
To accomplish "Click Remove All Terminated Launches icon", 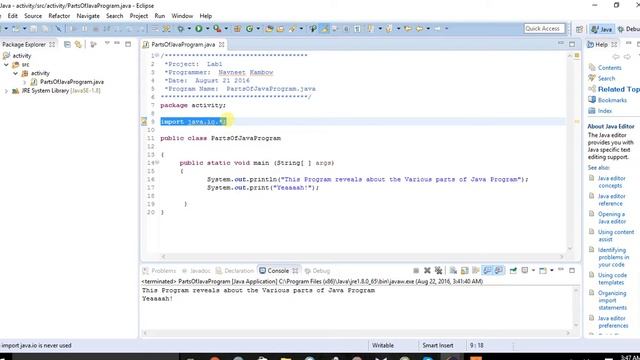I will [x=438, y=270].
